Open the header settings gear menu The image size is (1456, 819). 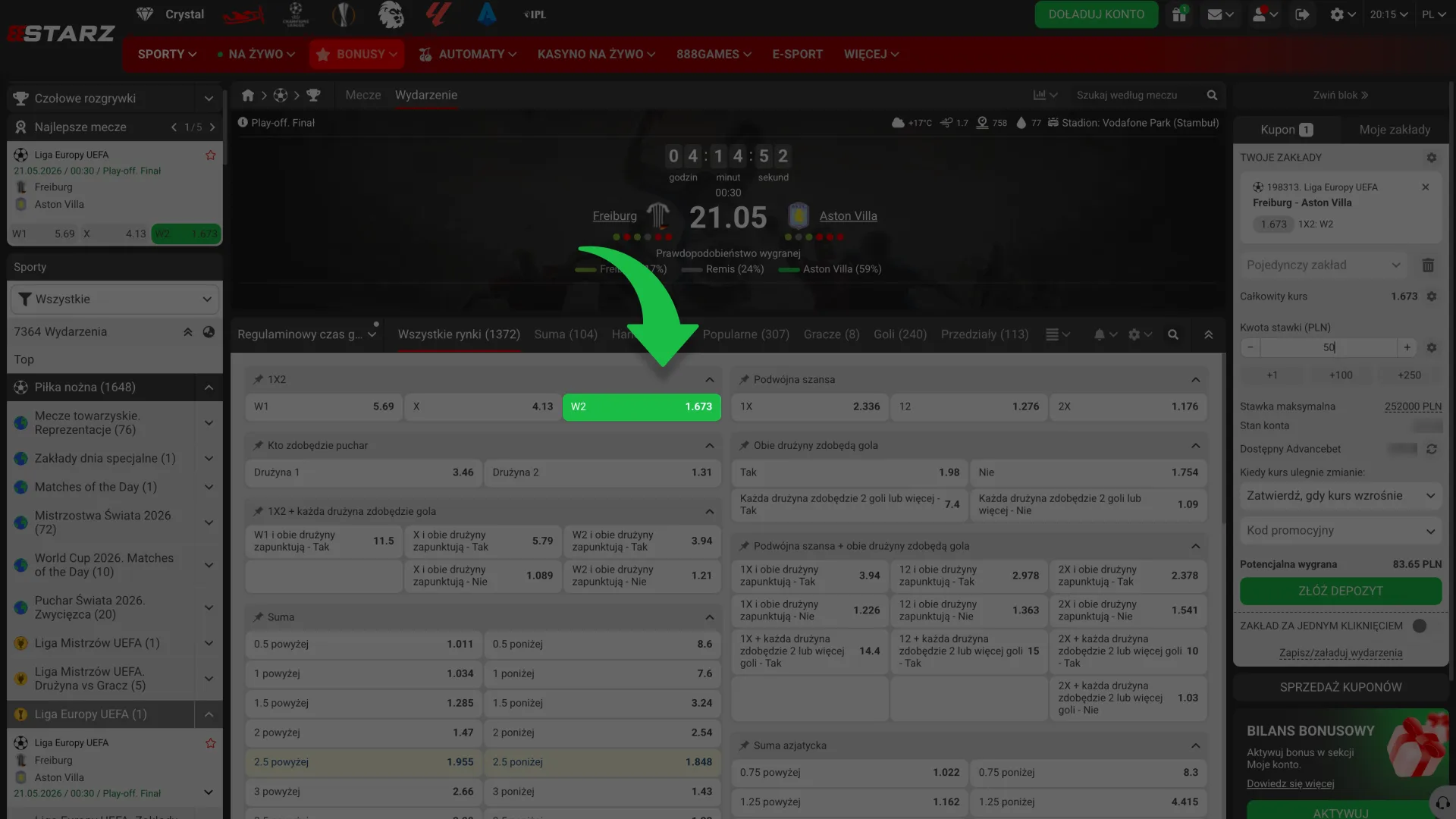pos(1342,14)
